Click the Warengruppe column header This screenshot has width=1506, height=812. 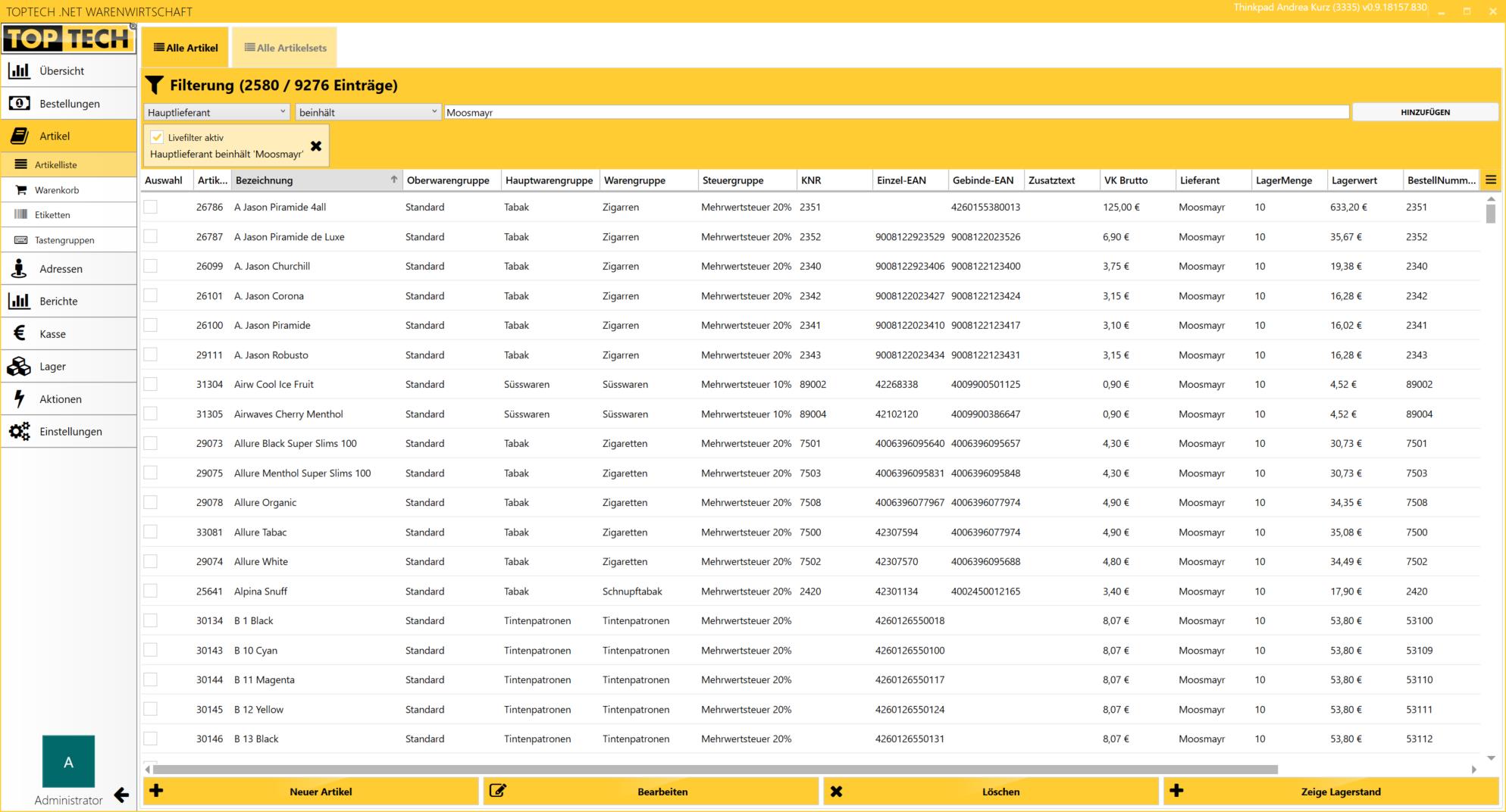point(649,180)
